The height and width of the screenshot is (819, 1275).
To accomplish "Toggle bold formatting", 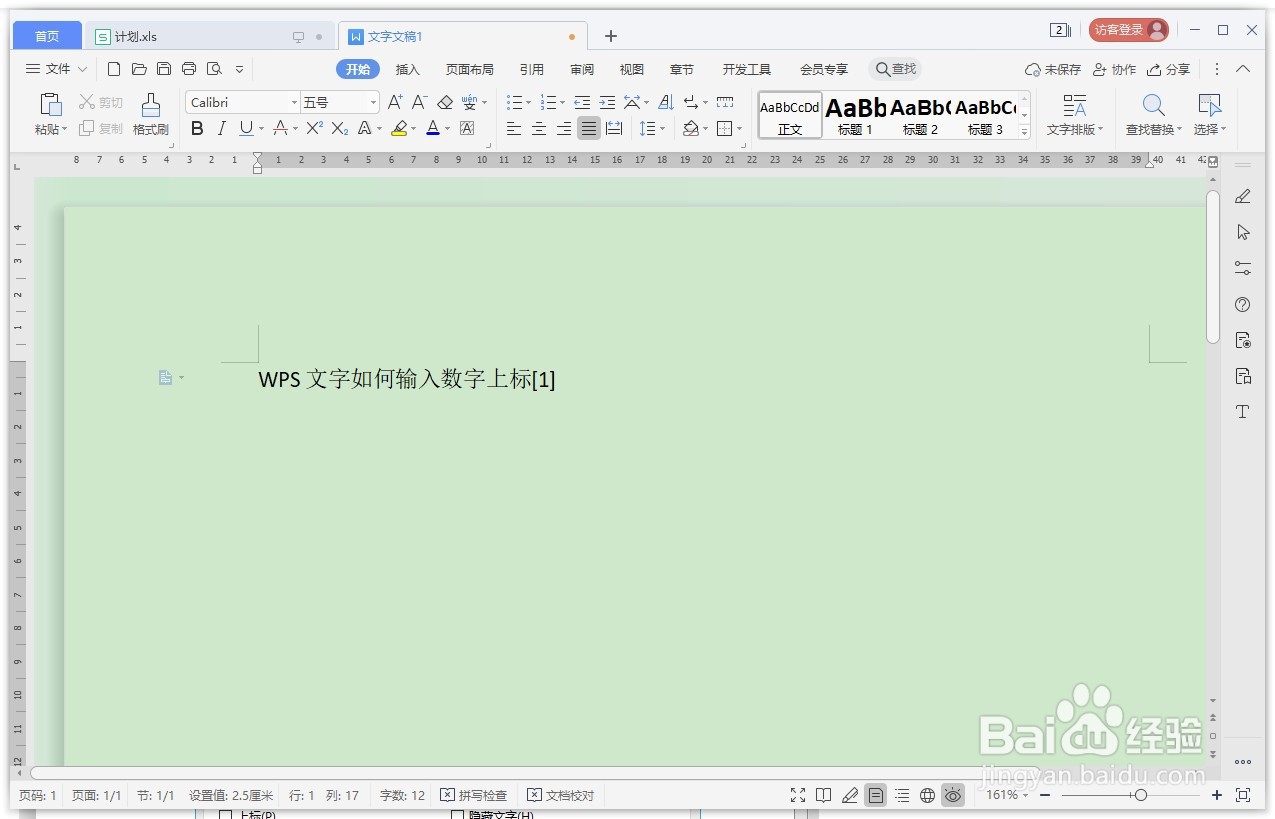I will point(197,128).
